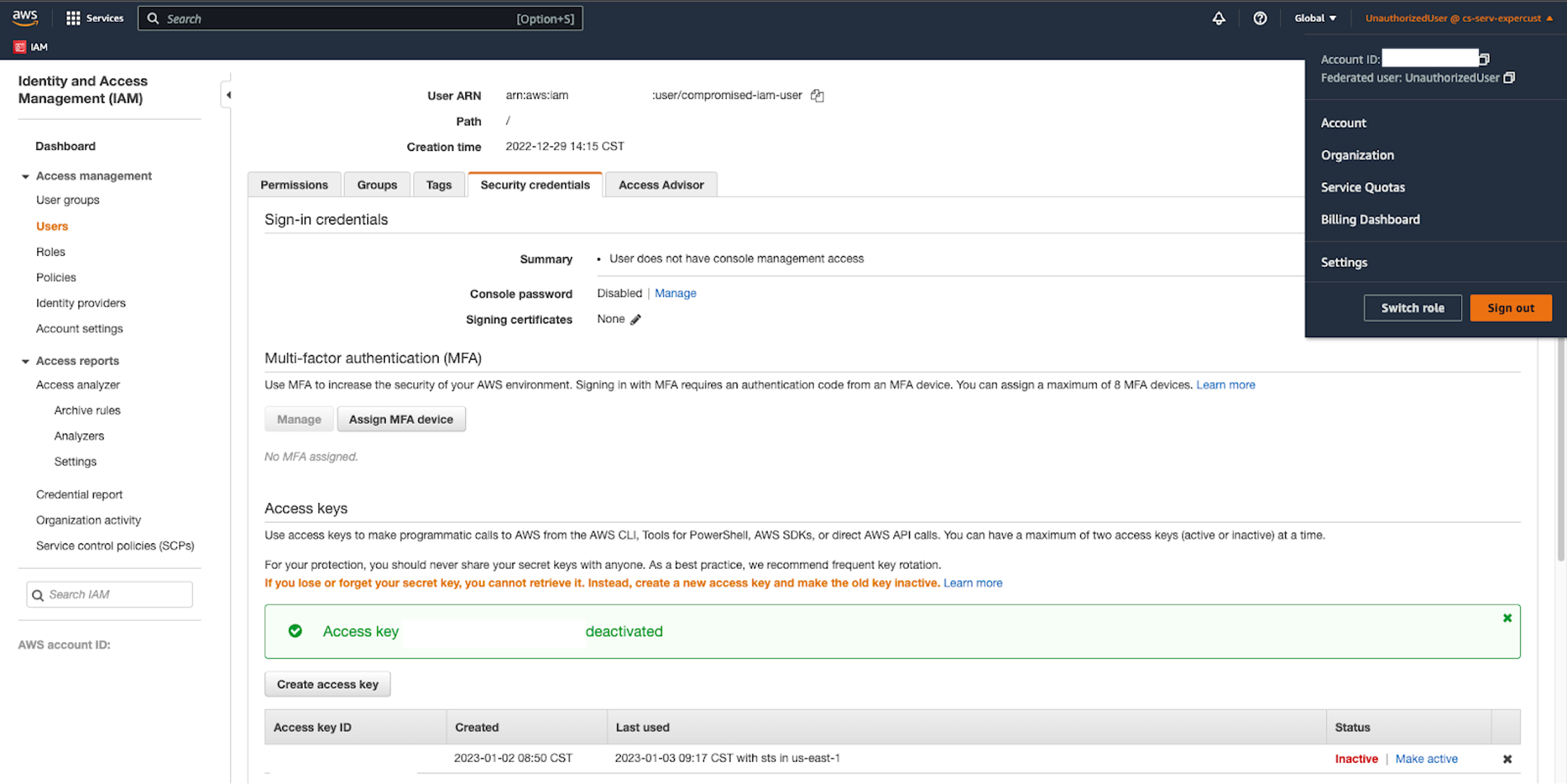Open the Services grid menu
This screenshot has width=1567, height=784.
point(94,18)
